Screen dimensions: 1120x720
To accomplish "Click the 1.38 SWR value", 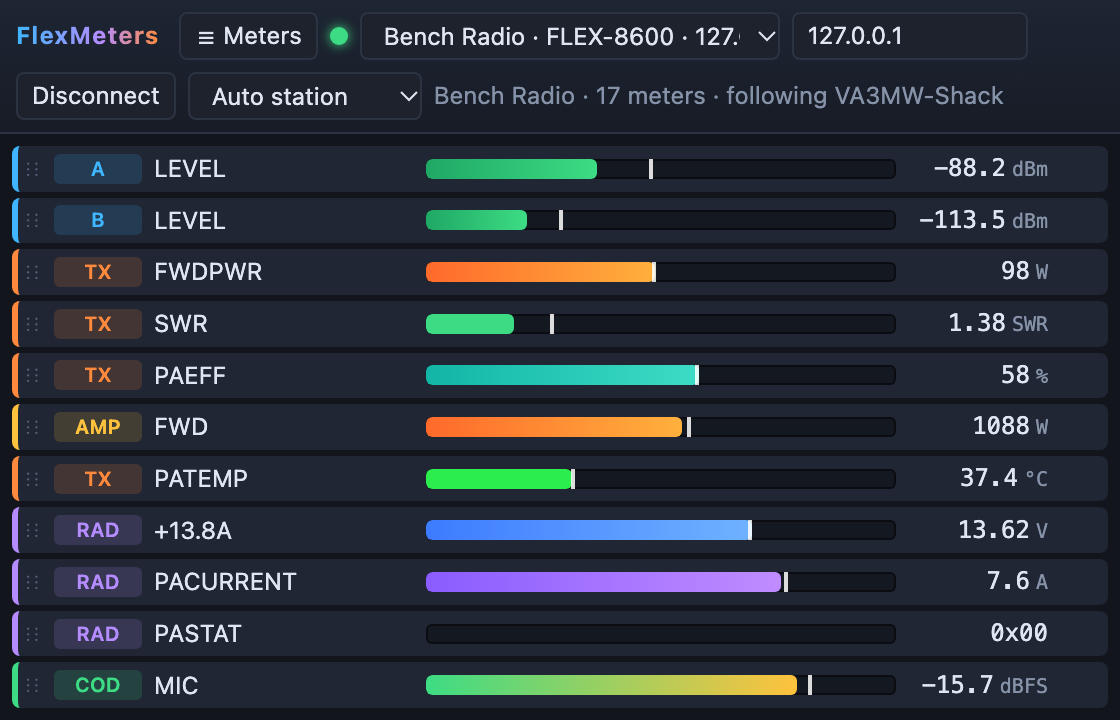I will click(x=999, y=323).
